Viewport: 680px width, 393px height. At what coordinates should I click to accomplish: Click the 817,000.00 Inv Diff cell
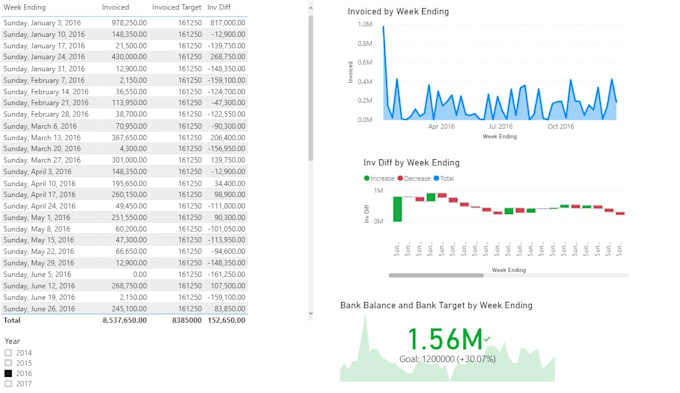(228, 23)
